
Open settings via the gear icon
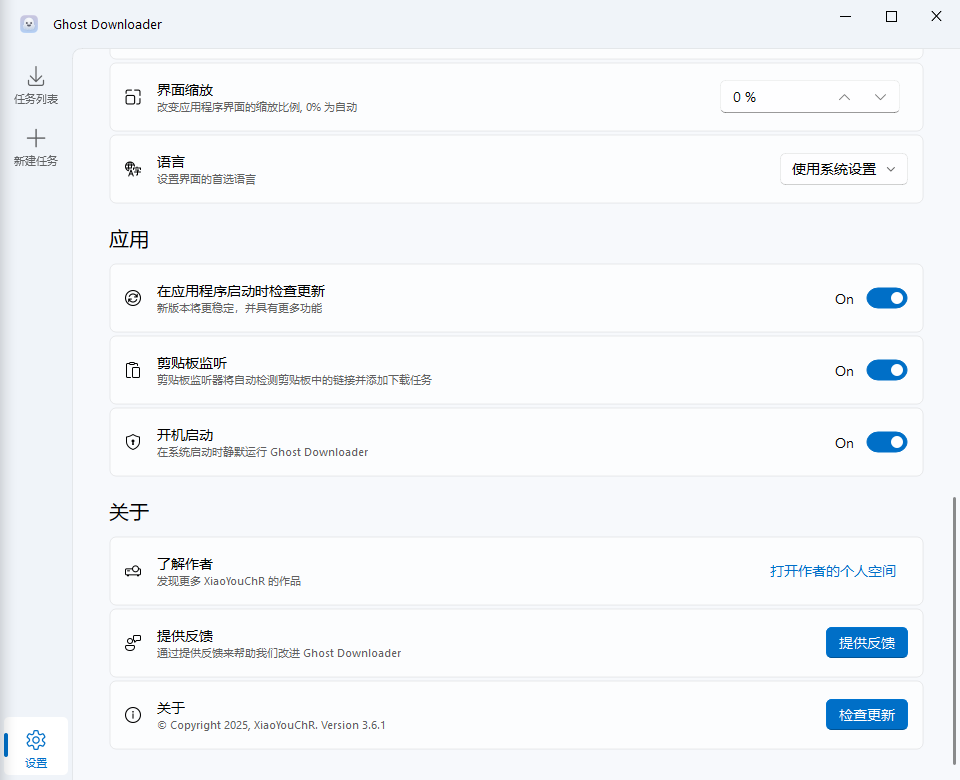tap(36, 739)
